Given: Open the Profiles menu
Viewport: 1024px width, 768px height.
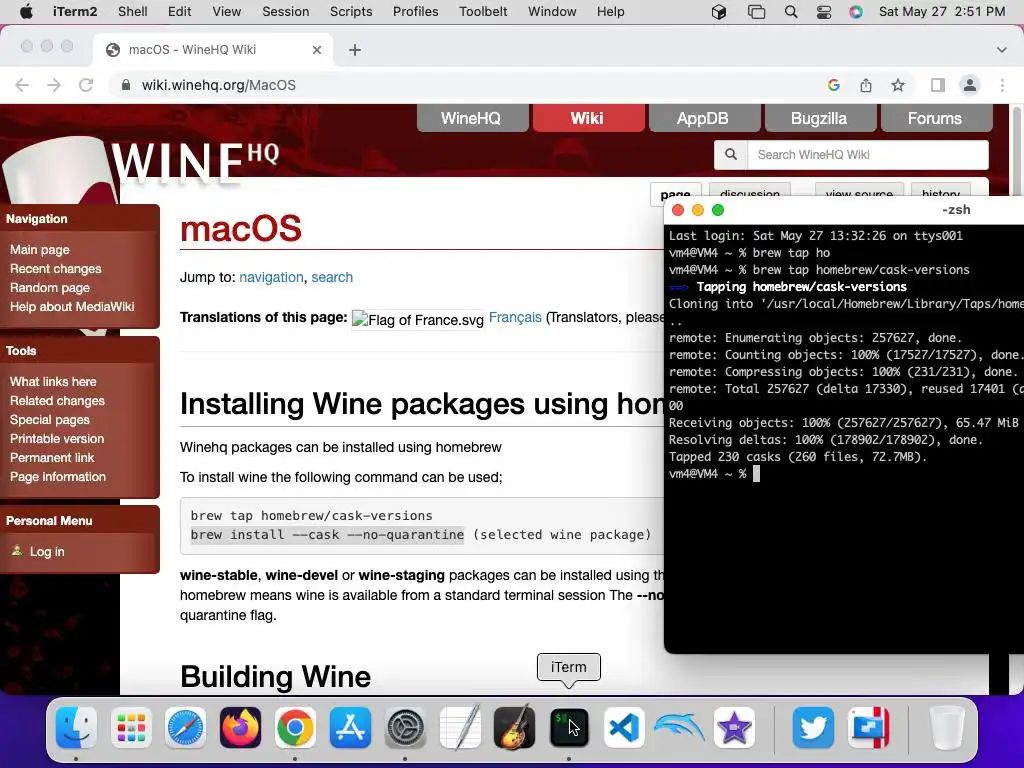Looking at the screenshot, I should [415, 12].
